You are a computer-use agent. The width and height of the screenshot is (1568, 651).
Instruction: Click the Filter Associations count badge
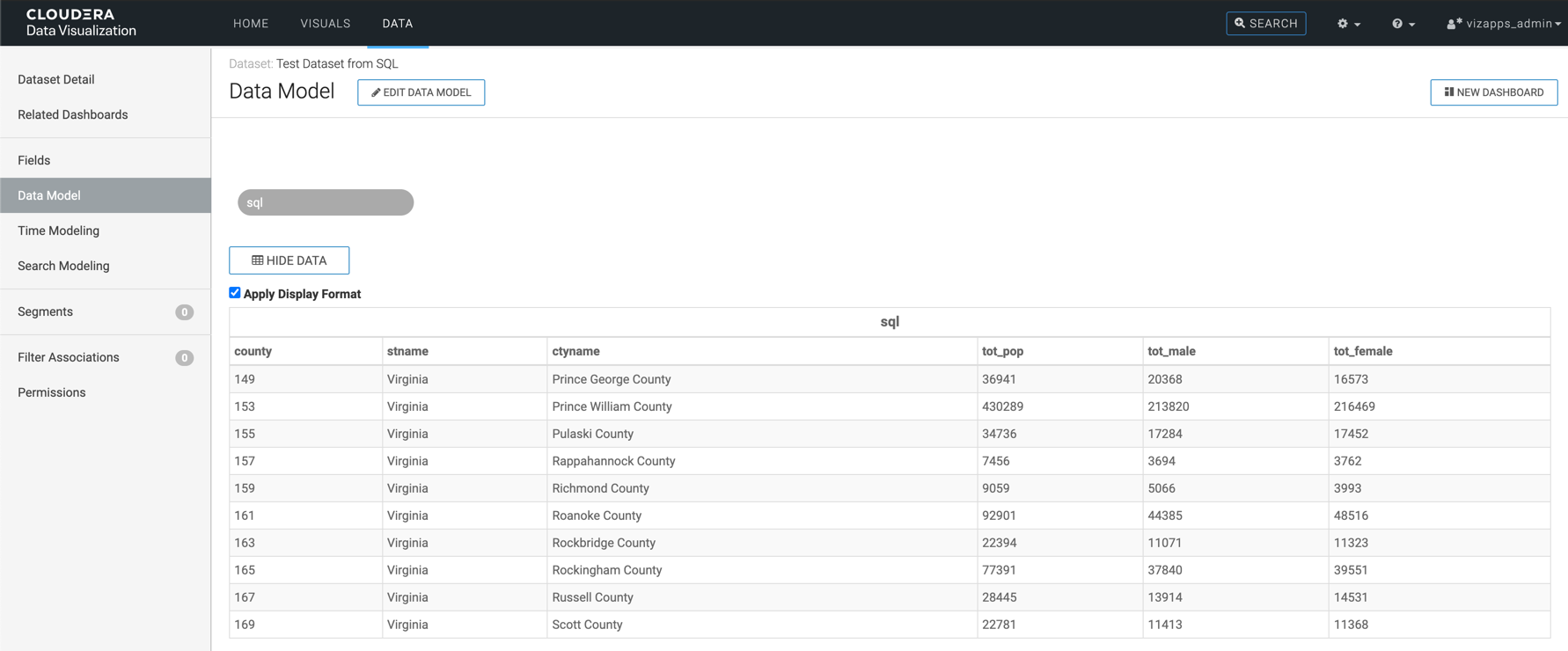184,358
